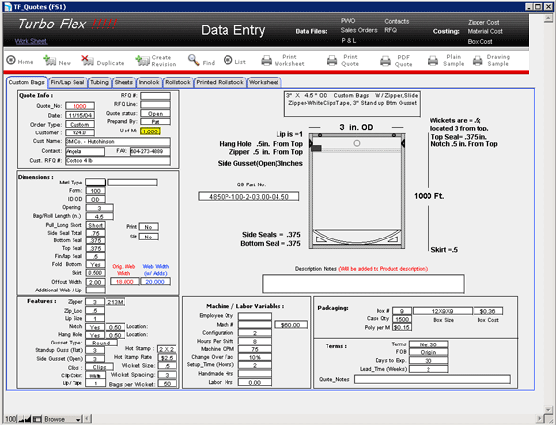Open the P & L data file
Screen dimensions: 556x425
pos(349,40)
